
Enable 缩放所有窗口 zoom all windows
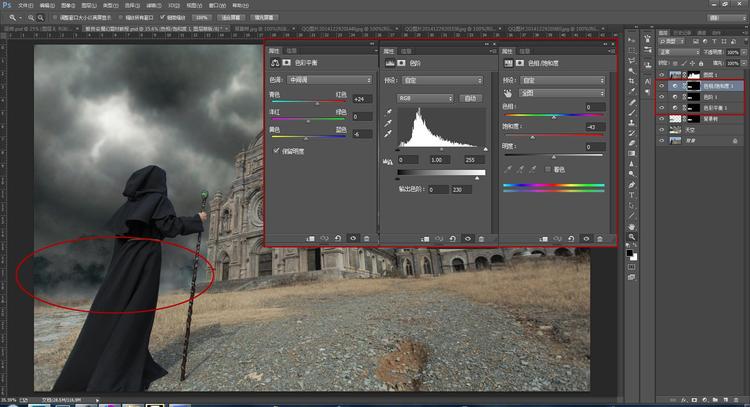coord(121,18)
